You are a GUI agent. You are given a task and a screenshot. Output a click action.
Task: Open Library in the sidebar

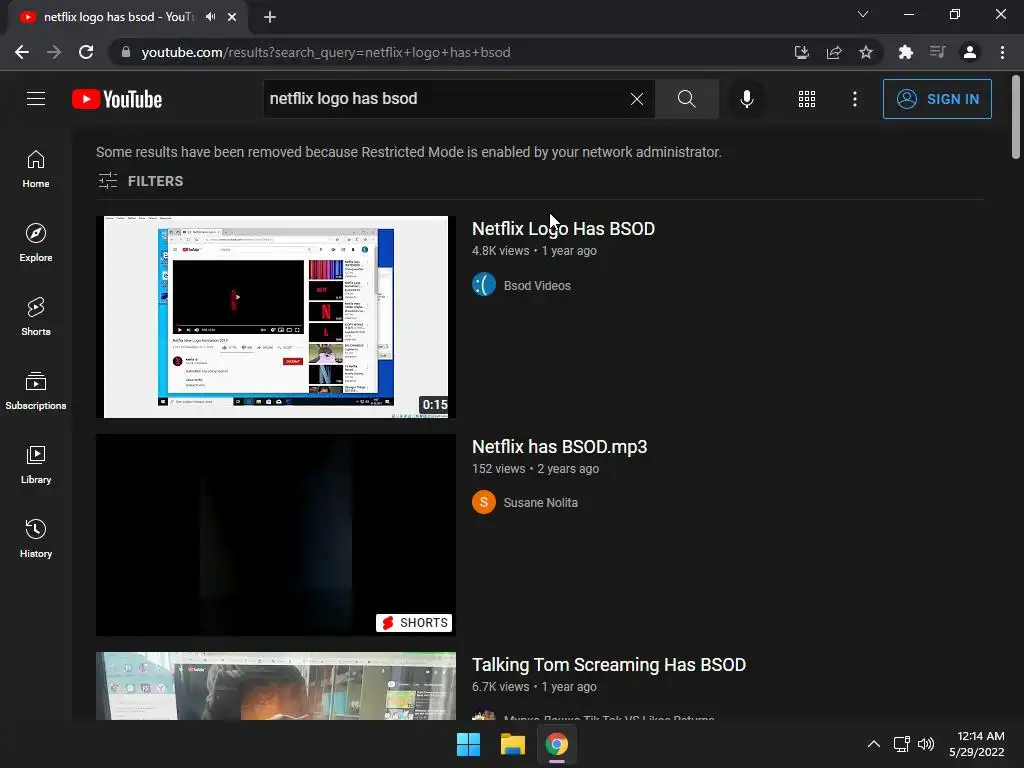tap(36, 465)
